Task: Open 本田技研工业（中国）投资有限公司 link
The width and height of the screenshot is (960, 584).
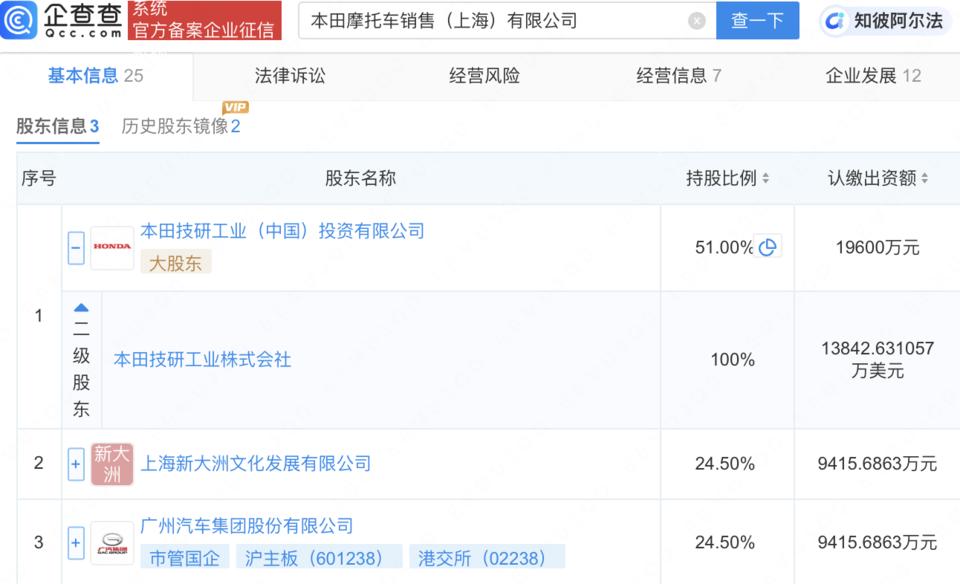Action: pyautogui.click(x=282, y=231)
